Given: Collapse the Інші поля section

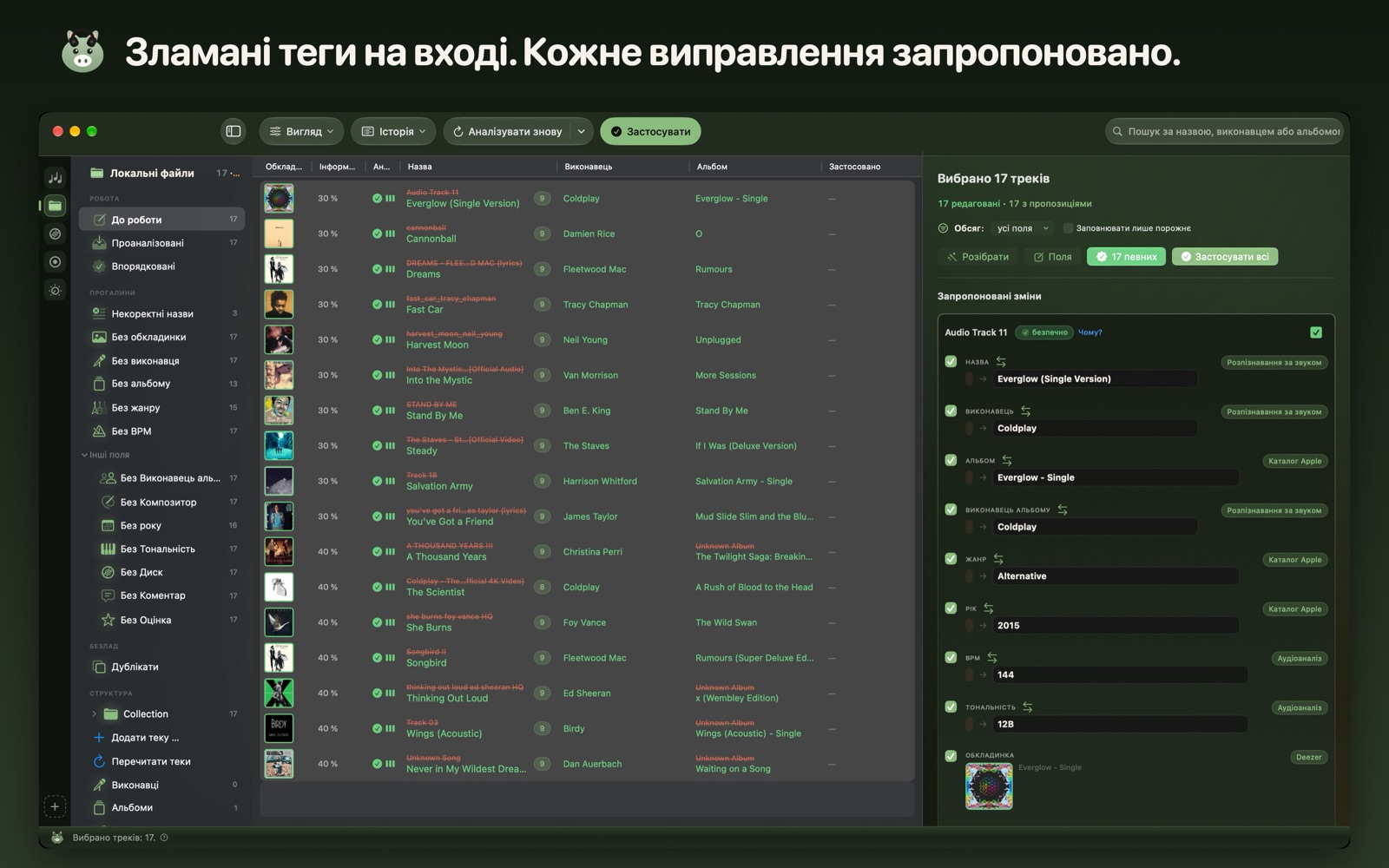Looking at the screenshot, I should pyautogui.click(x=84, y=455).
